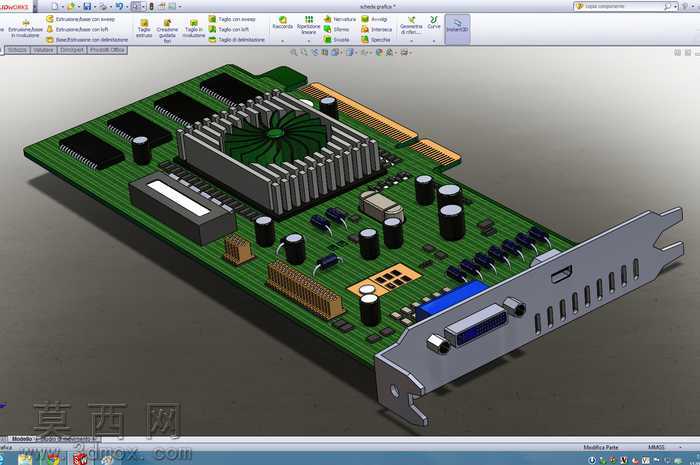Click the Print icon in quick toolbar
This screenshot has height=465, width=700.
tap(103, 6)
